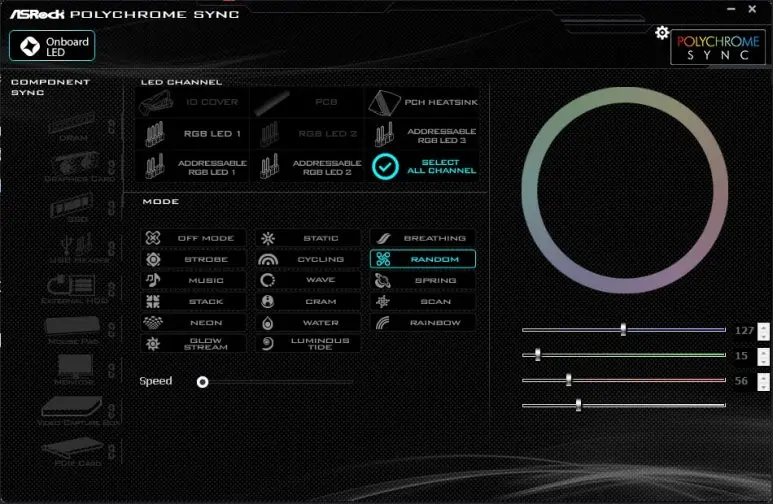The image size is (773, 504).
Task: Click the red channel slider handle
Action: (568, 380)
